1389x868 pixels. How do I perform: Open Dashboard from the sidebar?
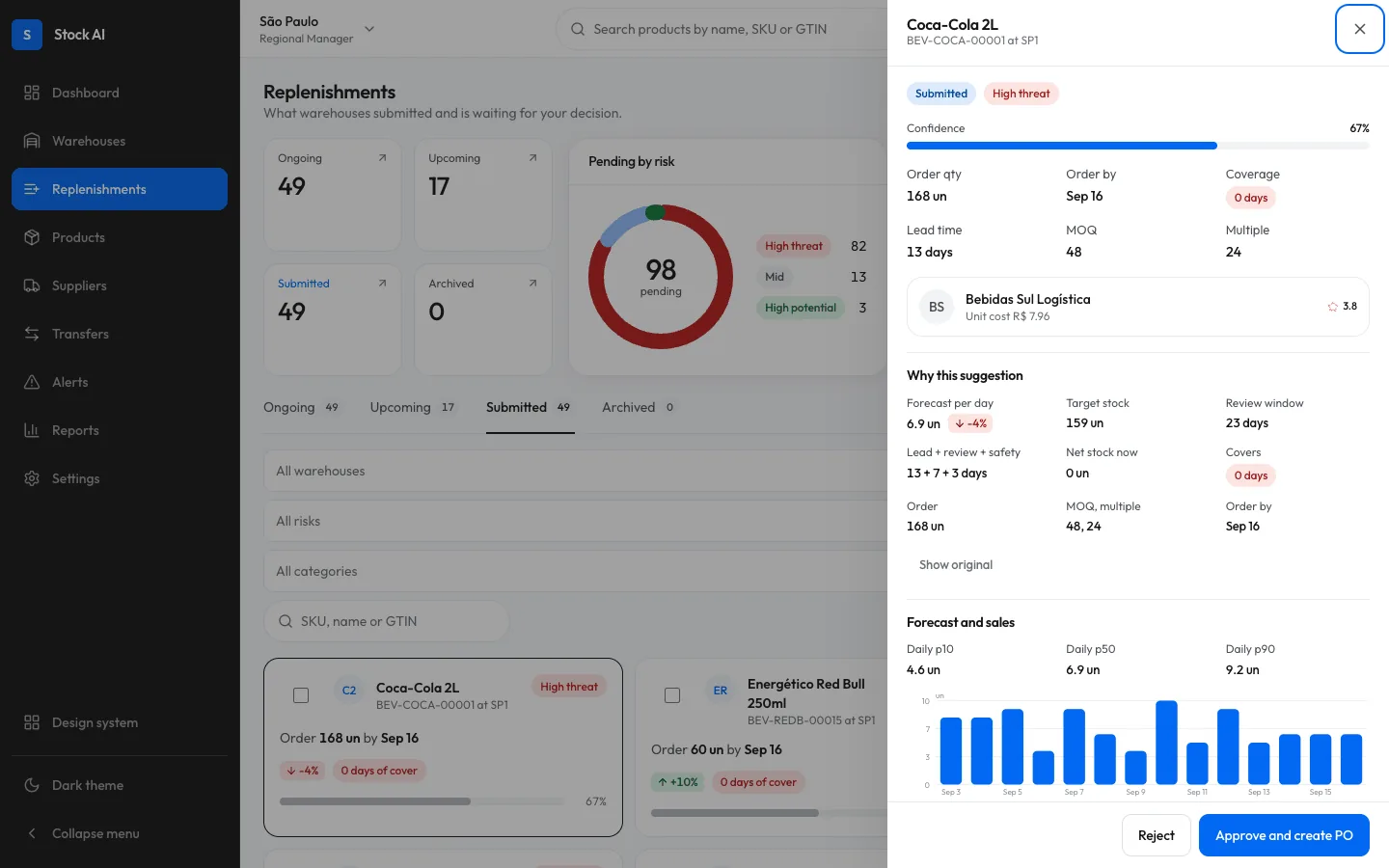(120, 93)
